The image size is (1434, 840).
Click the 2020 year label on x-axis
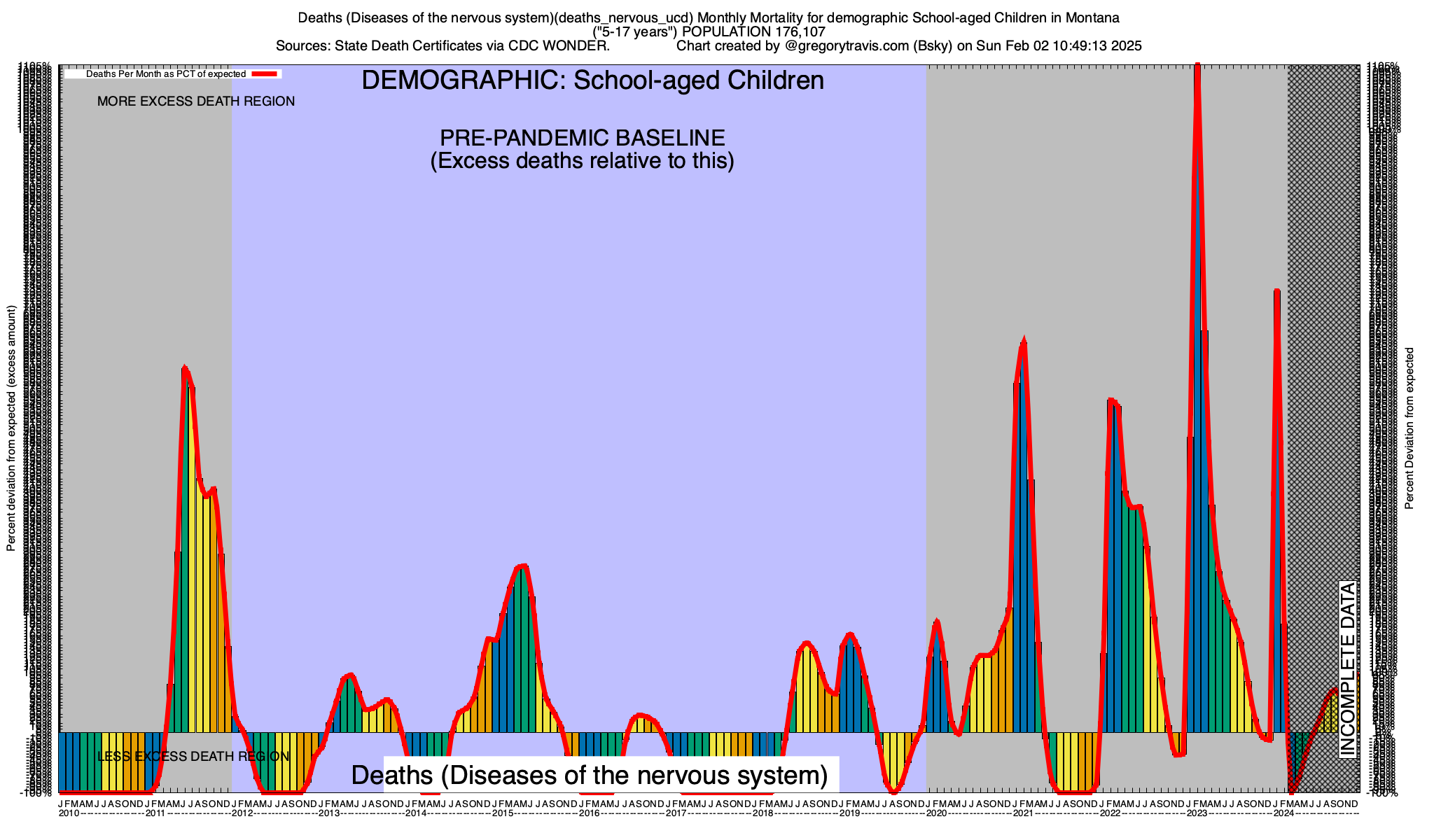click(936, 813)
